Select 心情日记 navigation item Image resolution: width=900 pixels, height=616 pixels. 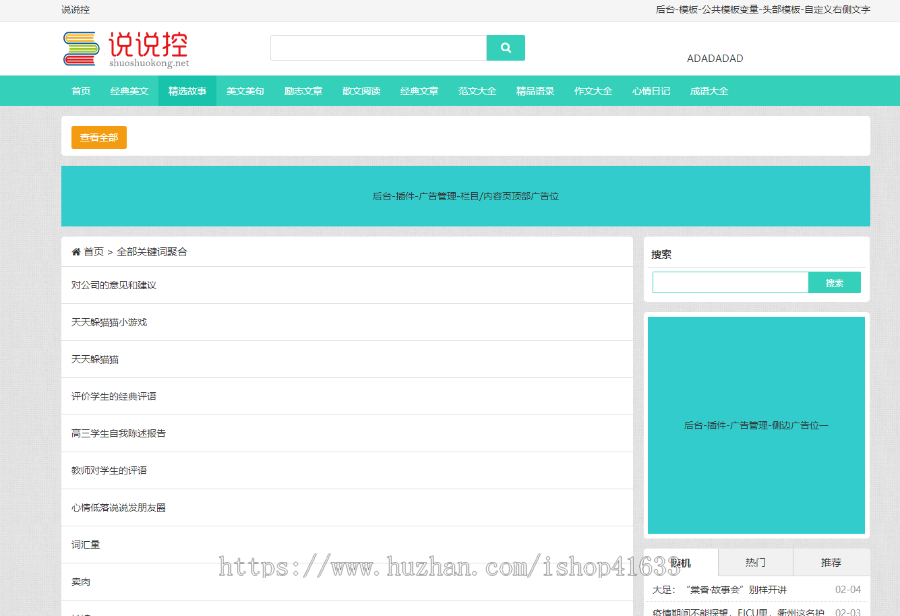click(x=651, y=91)
